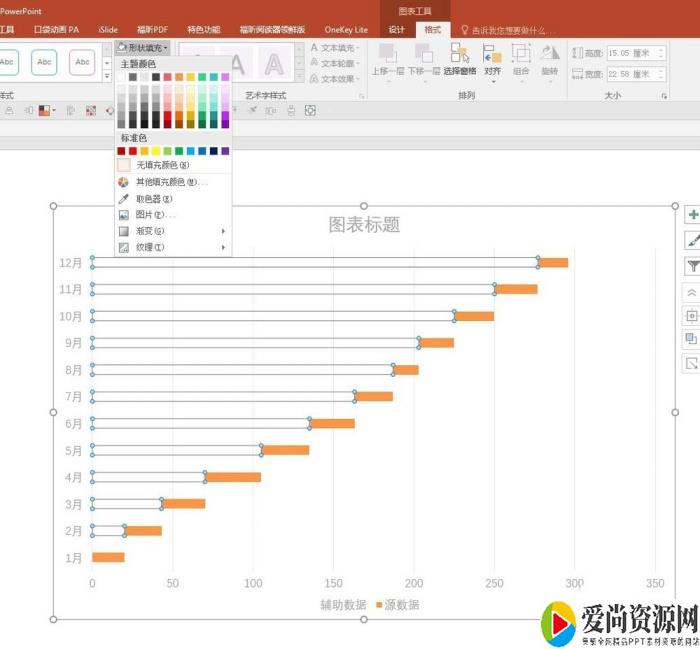Open the Align dropdown (对齐)
The height and width of the screenshot is (649, 700).
pos(493,58)
